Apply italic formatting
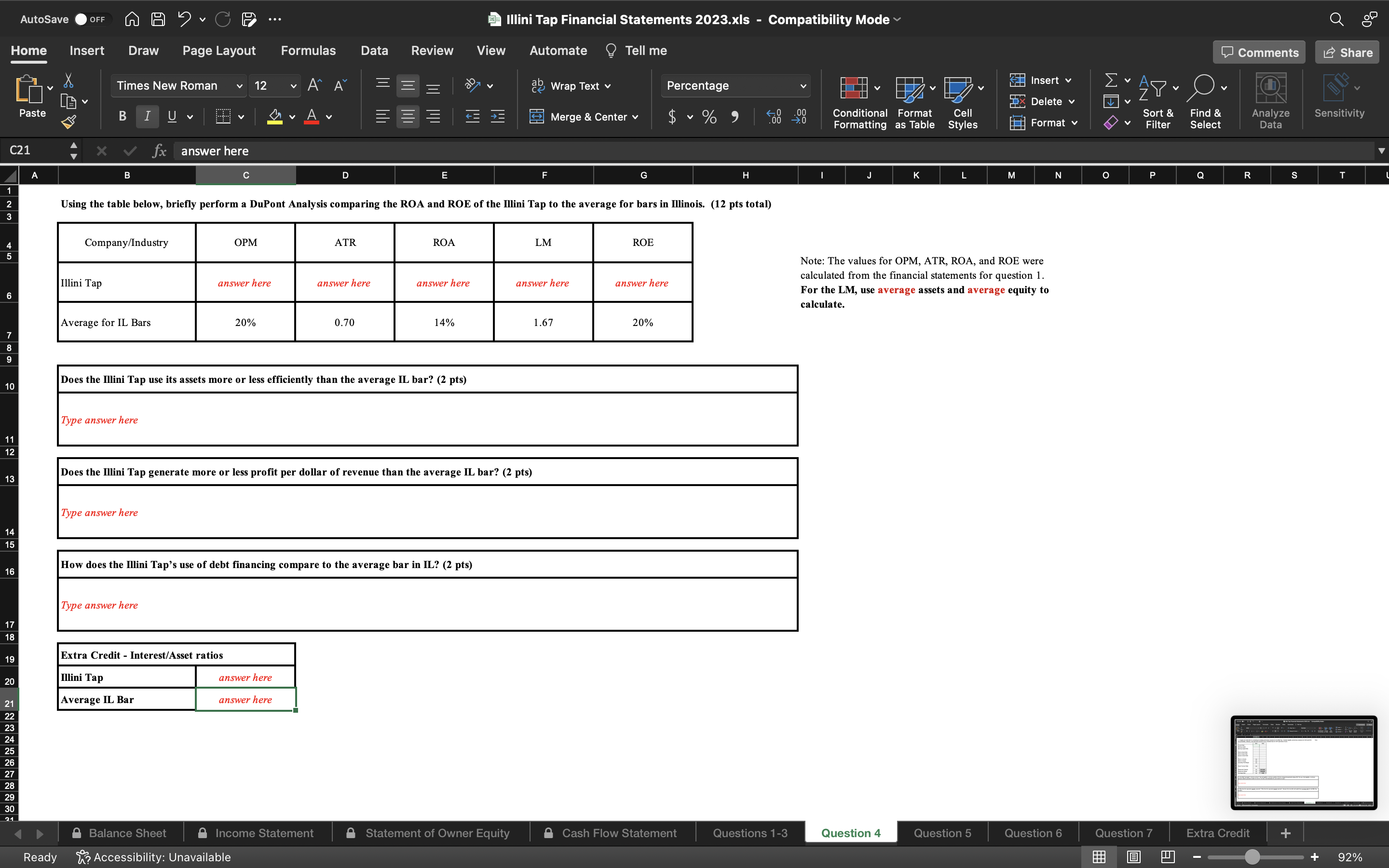This screenshot has height=868, width=1389. pyautogui.click(x=147, y=117)
